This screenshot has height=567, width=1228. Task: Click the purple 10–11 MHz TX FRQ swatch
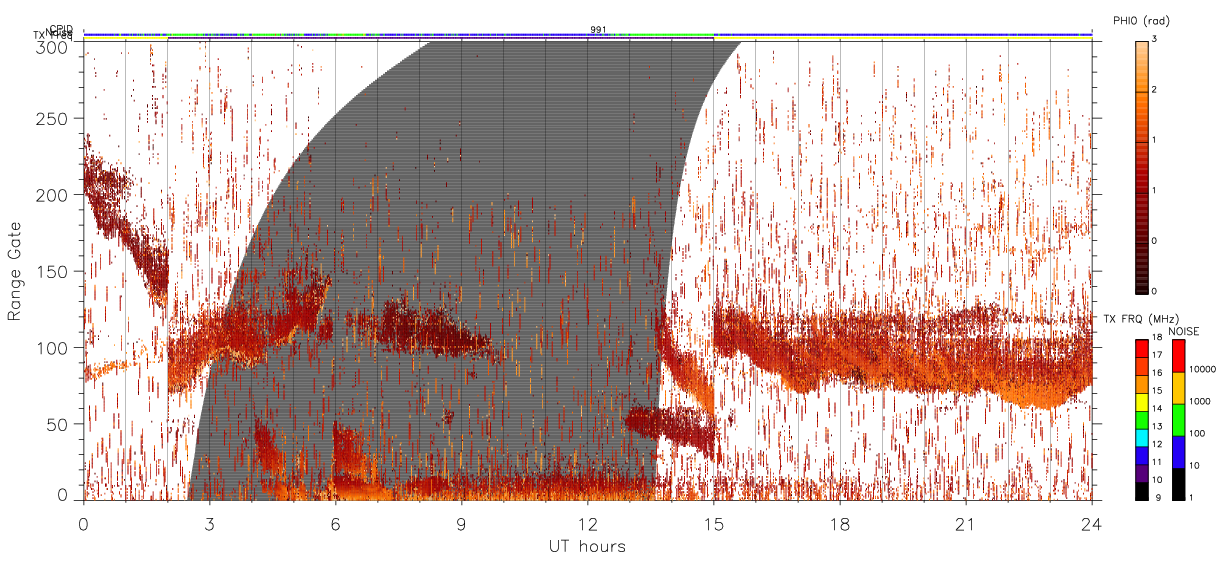[x=1141, y=473]
